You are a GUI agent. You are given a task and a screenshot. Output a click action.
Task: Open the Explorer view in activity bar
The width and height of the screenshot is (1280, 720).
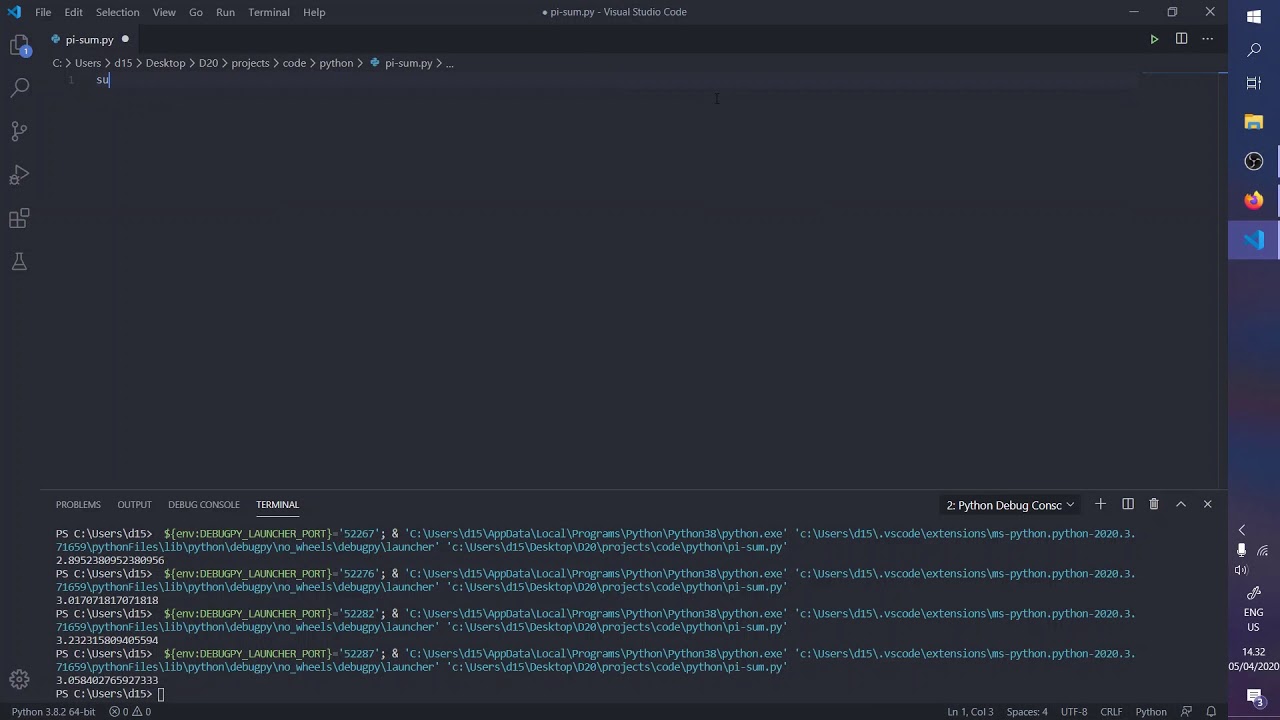(x=19, y=46)
